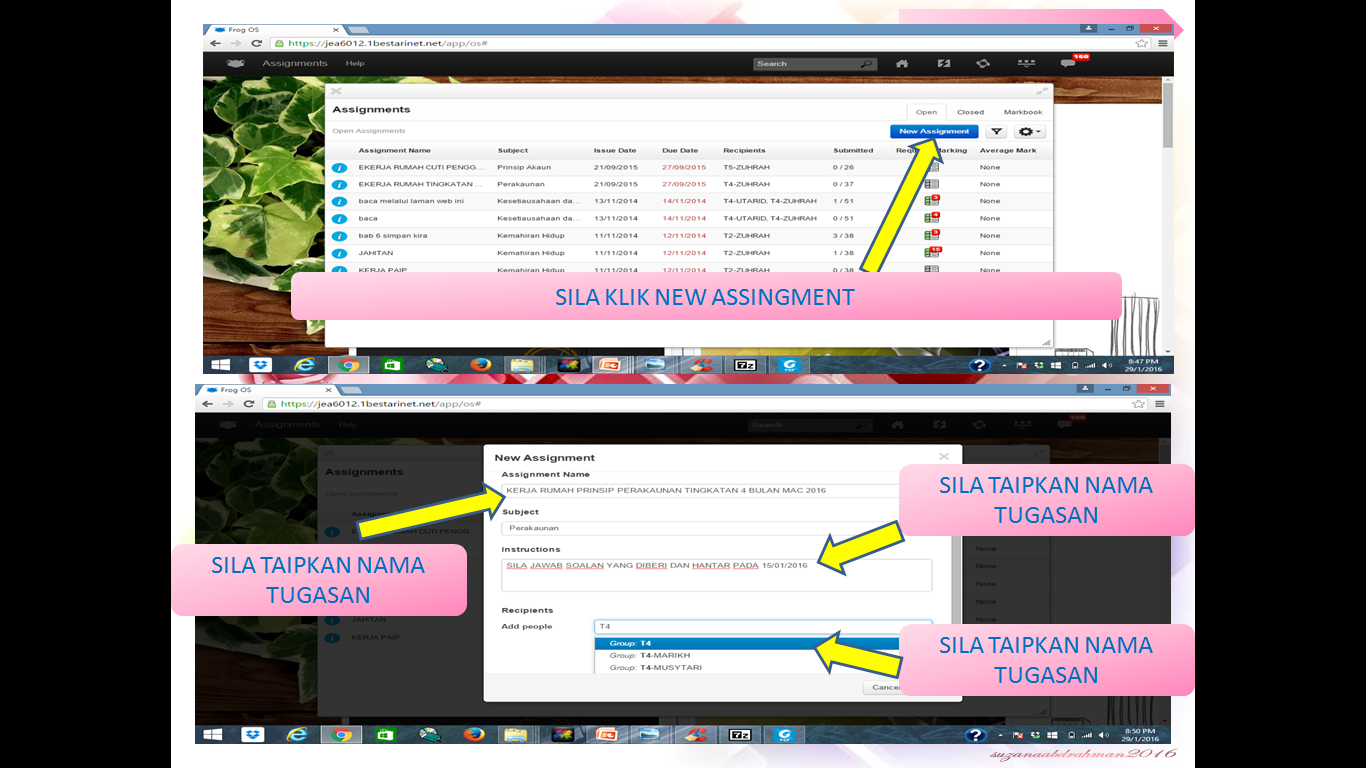The image size is (1366, 768).
Task: Sort by the Due Date column header
Action: (x=679, y=150)
